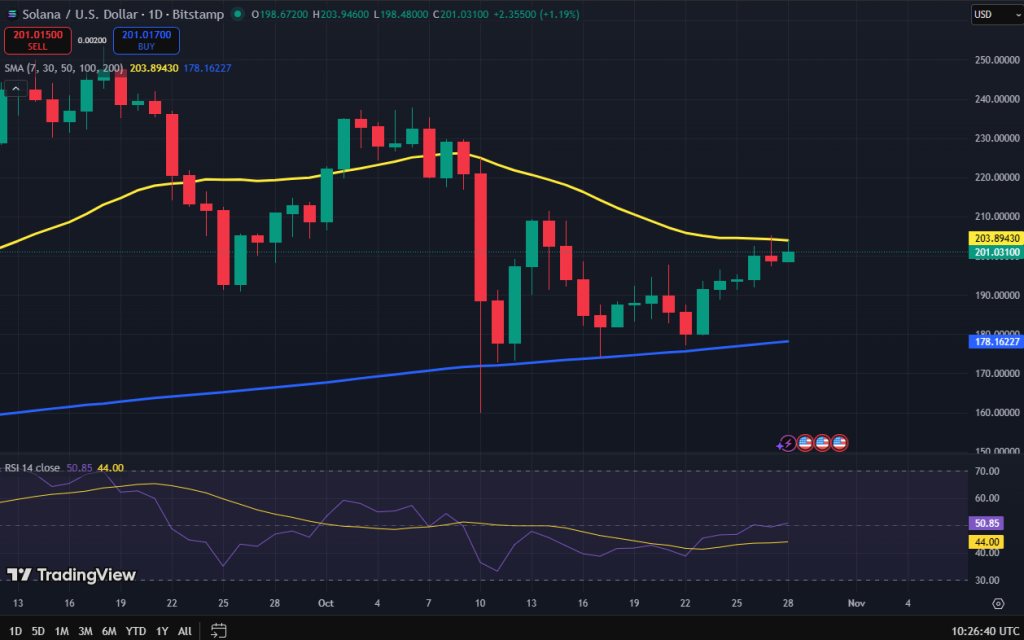Collapse the indicator legend with chevron arrow

[x=16, y=88]
